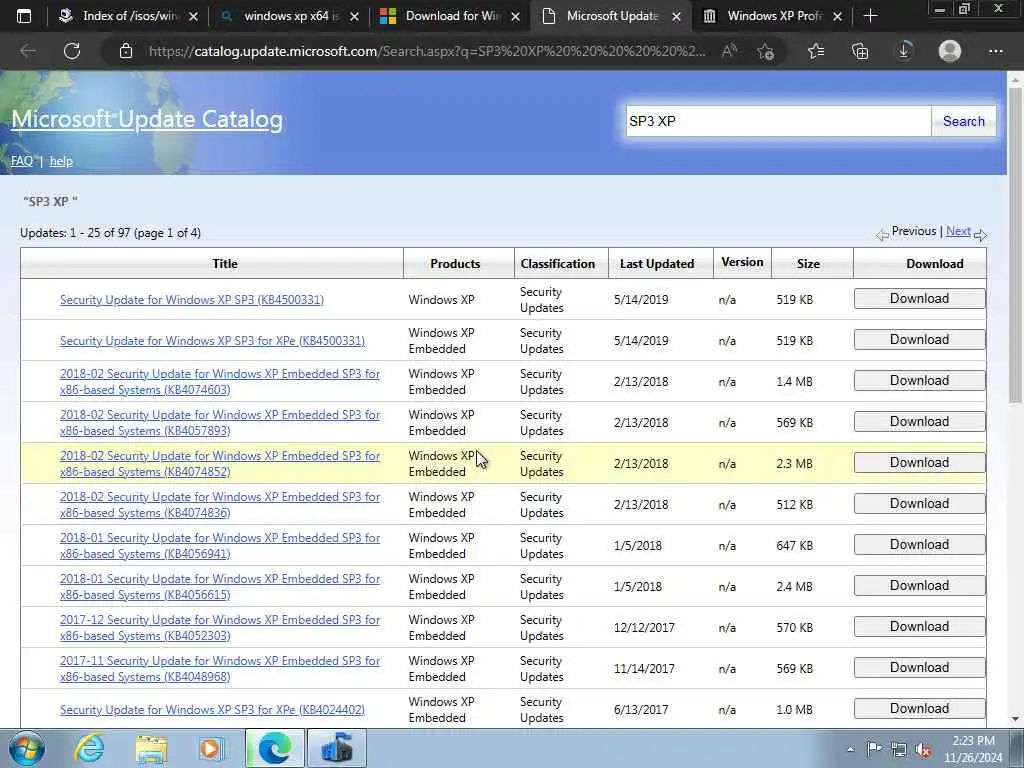Open XPe KB4500331 update link
This screenshot has height=768, width=1024.
point(212,341)
